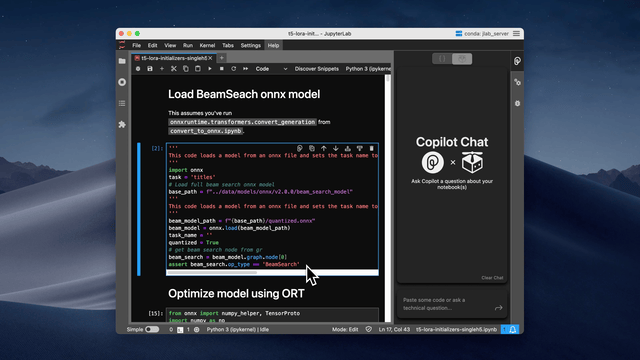
Task: Save the notebook with the disk icon
Action: click(150, 69)
